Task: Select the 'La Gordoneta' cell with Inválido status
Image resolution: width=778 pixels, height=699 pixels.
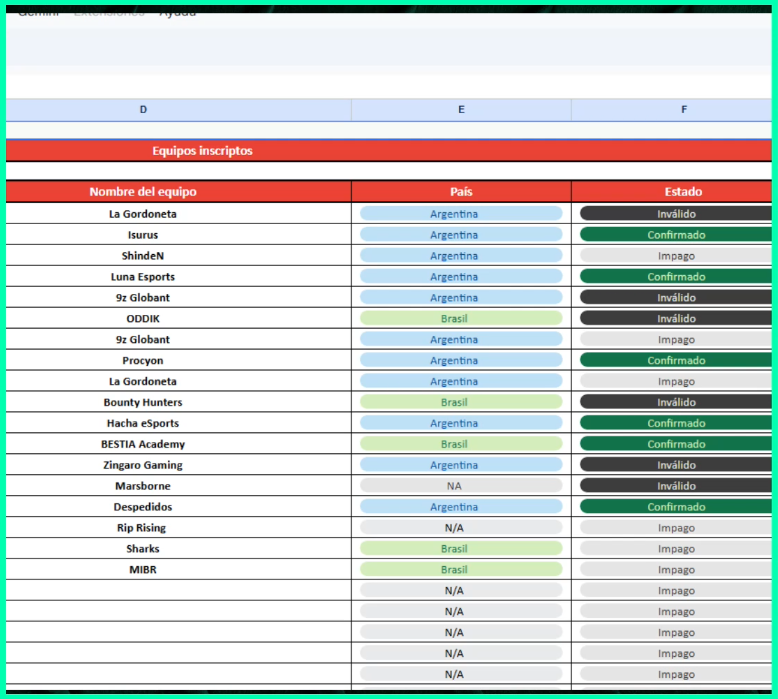Action: (x=179, y=214)
